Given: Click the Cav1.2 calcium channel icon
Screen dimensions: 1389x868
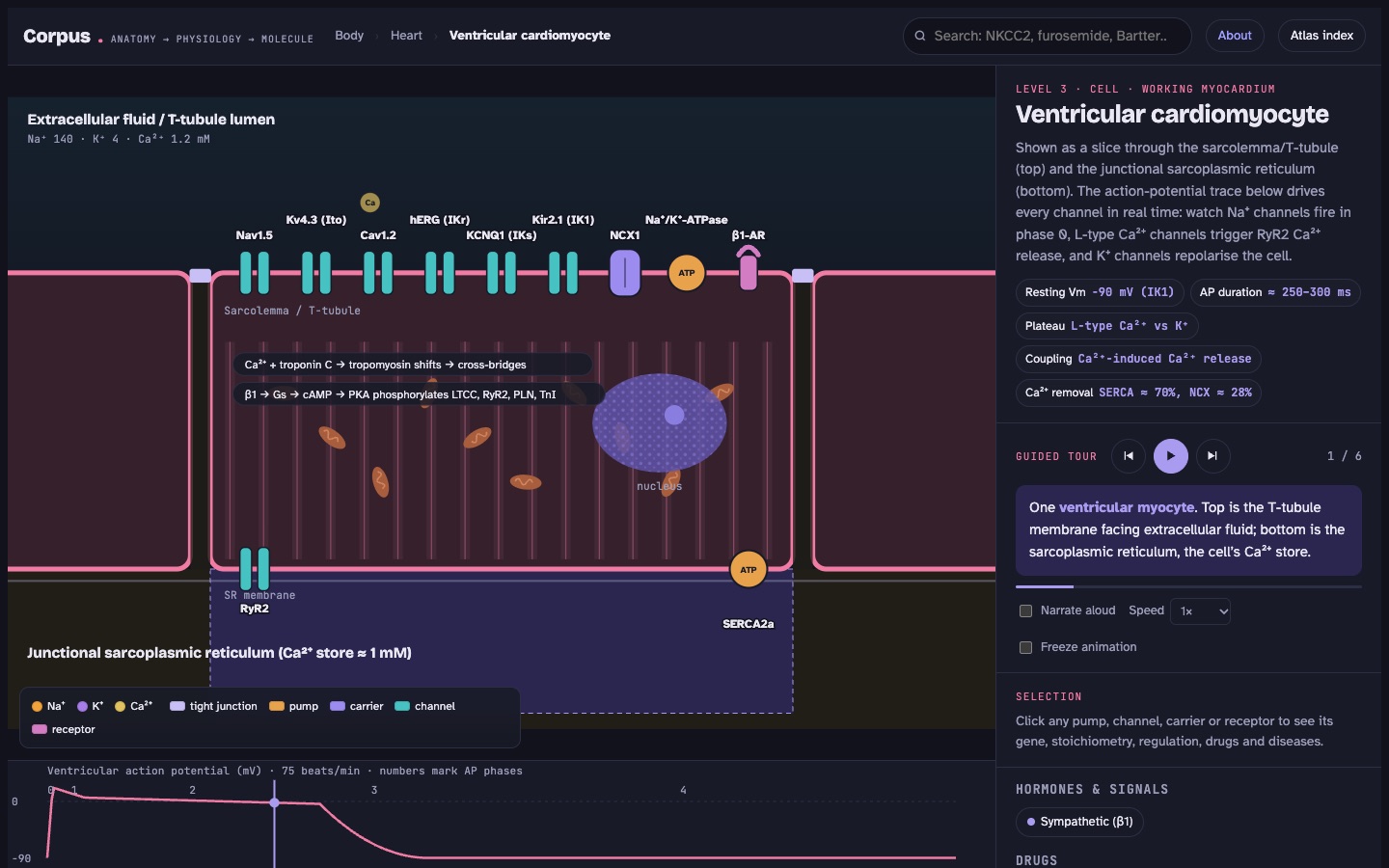Looking at the screenshot, I should 378,273.
